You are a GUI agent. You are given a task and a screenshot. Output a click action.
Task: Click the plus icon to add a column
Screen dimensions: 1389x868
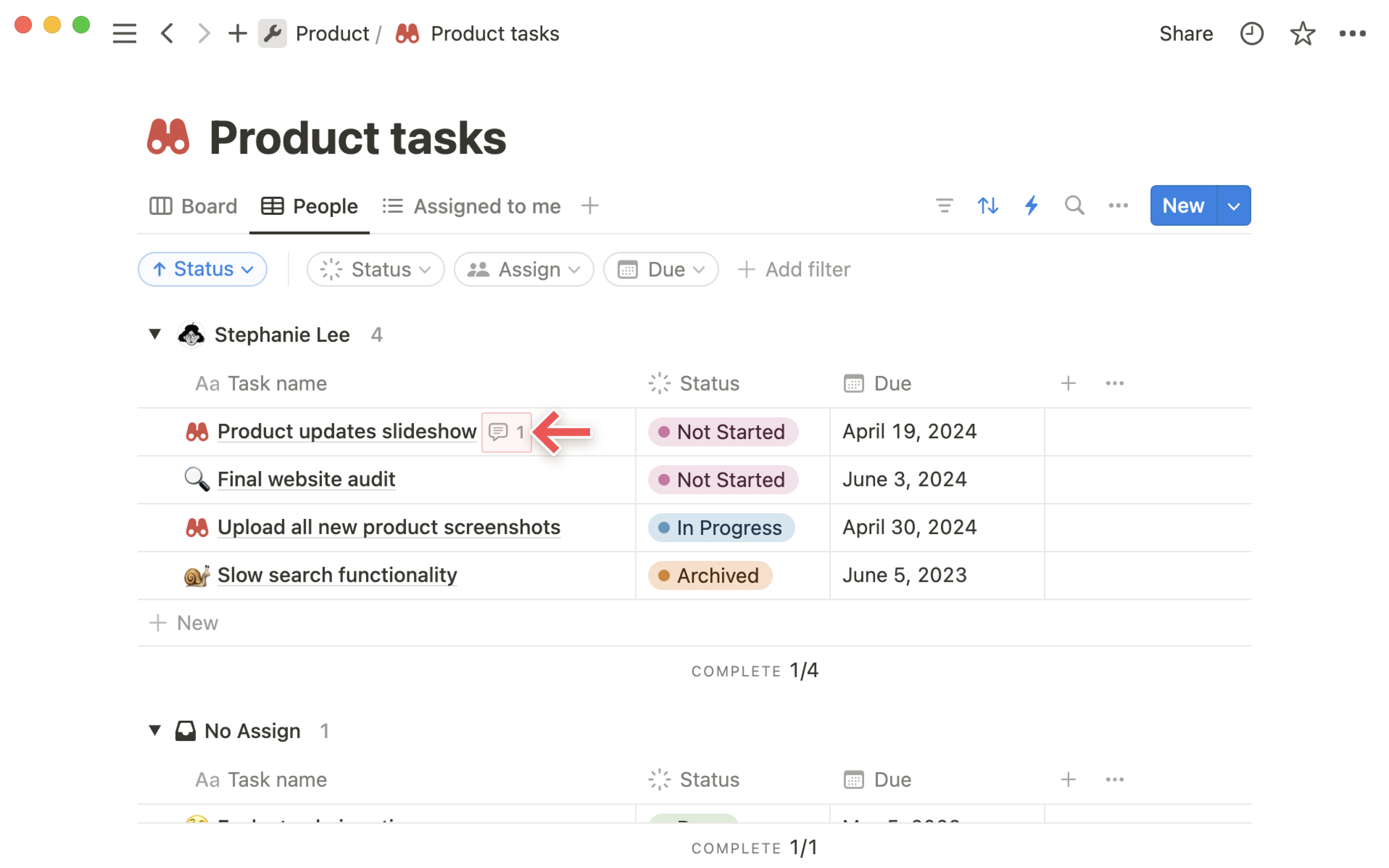click(1068, 383)
